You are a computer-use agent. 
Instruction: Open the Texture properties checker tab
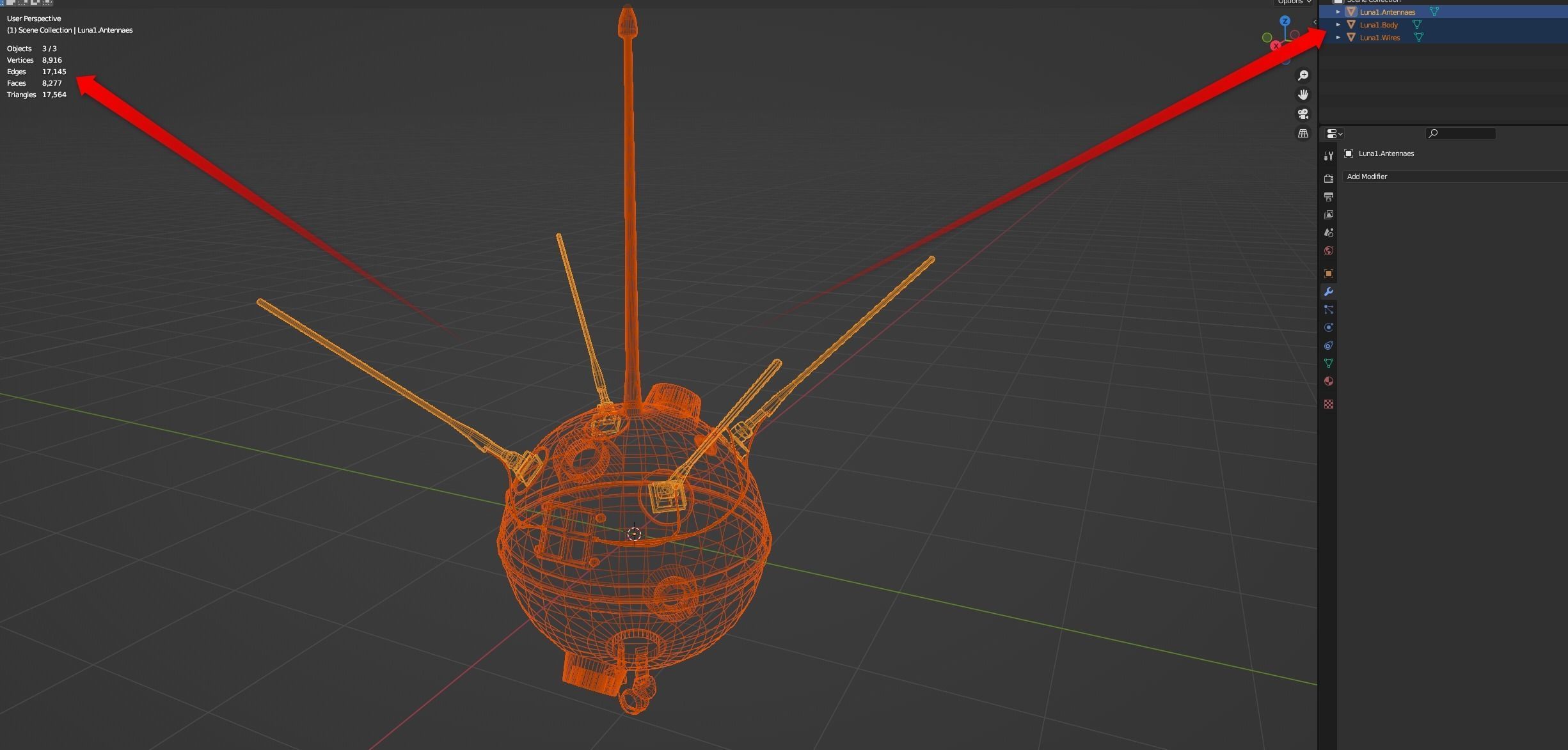(x=1329, y=404)
